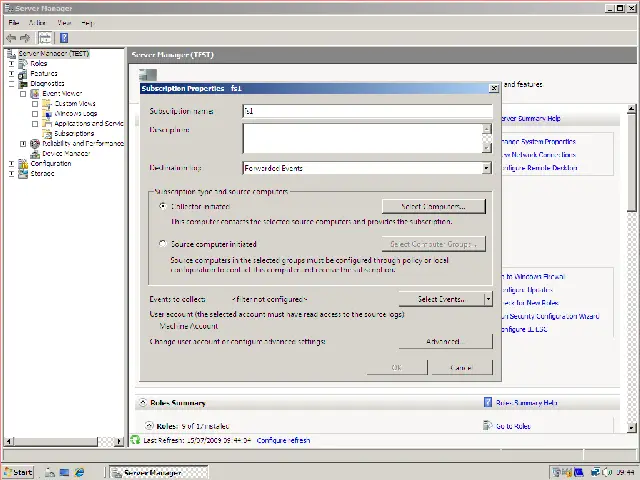Click the Change System Properties link
This screenshot has height=480, width=640.
pos(538,142)
